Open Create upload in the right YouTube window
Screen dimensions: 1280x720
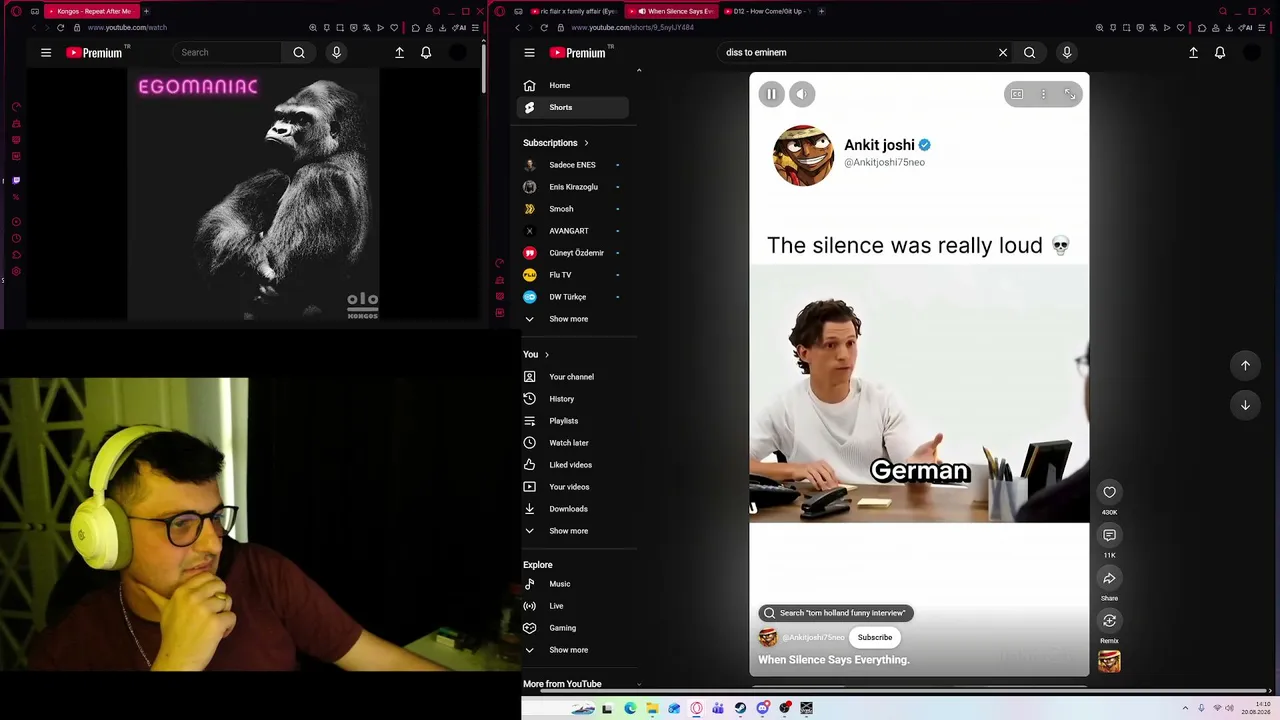(1193, 52)
